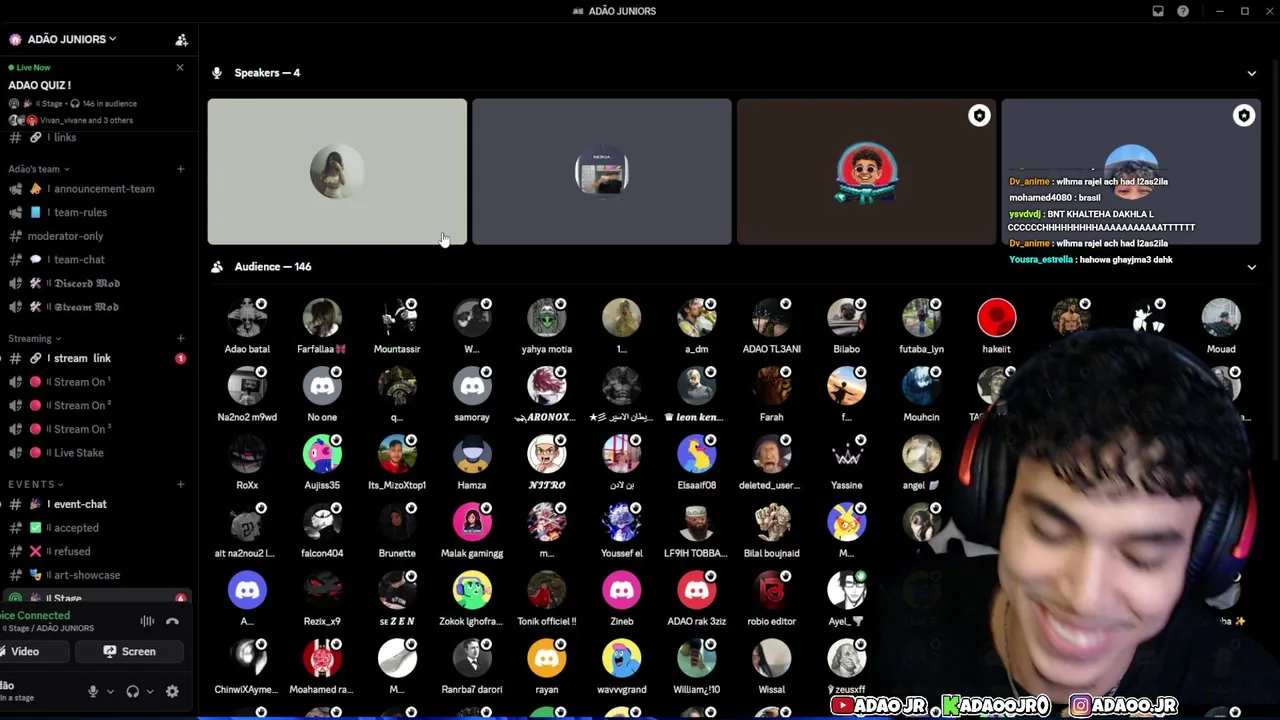This screenshot has height=720, width=1280.
Task: Click the ADAO QUIZ ! stage title
Action: (x=40, y=85)
